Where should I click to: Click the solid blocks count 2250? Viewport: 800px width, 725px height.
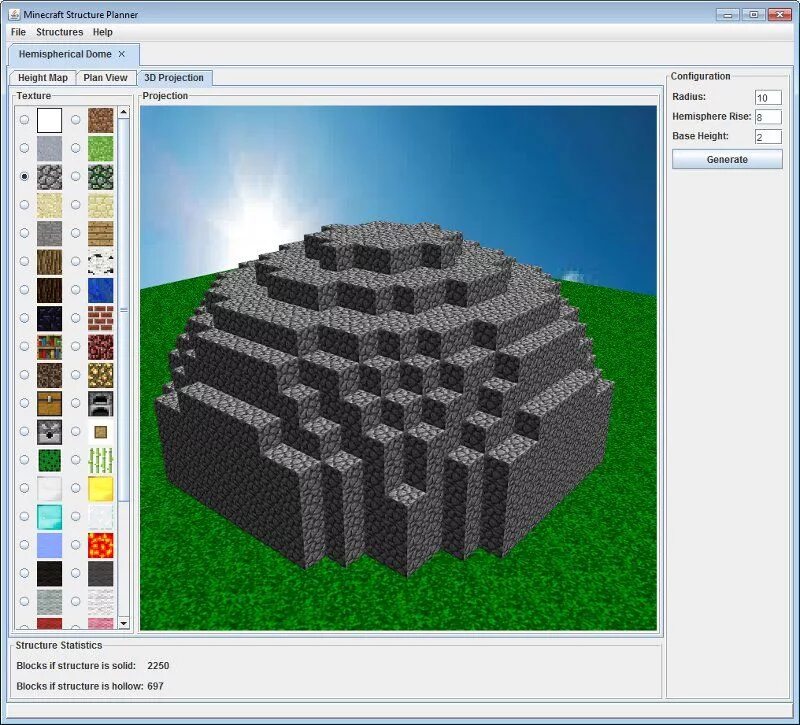[158, 665]
